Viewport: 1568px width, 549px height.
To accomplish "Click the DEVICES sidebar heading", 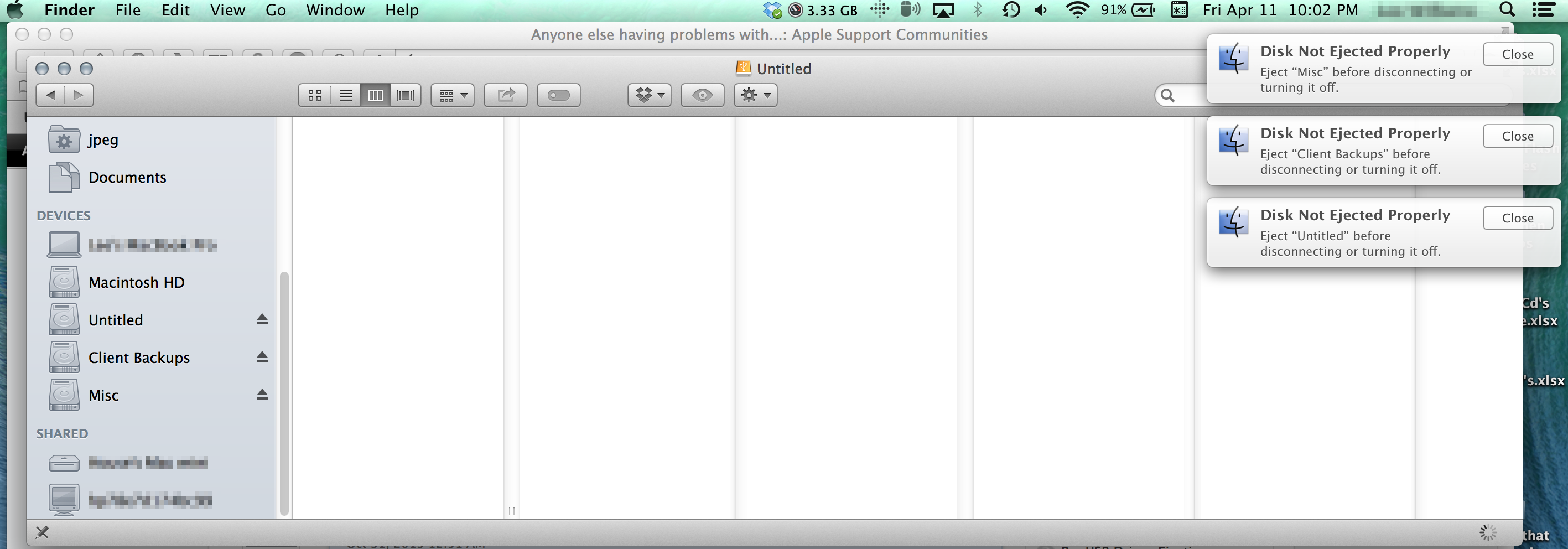I will (x=63, y=215).
